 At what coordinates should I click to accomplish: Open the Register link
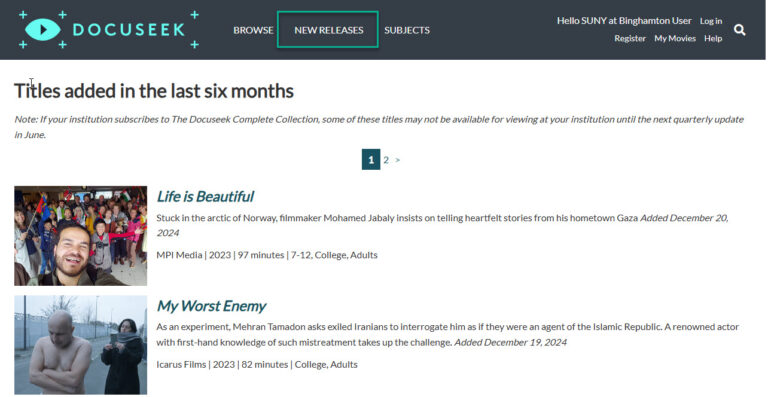tap(630, 38)
